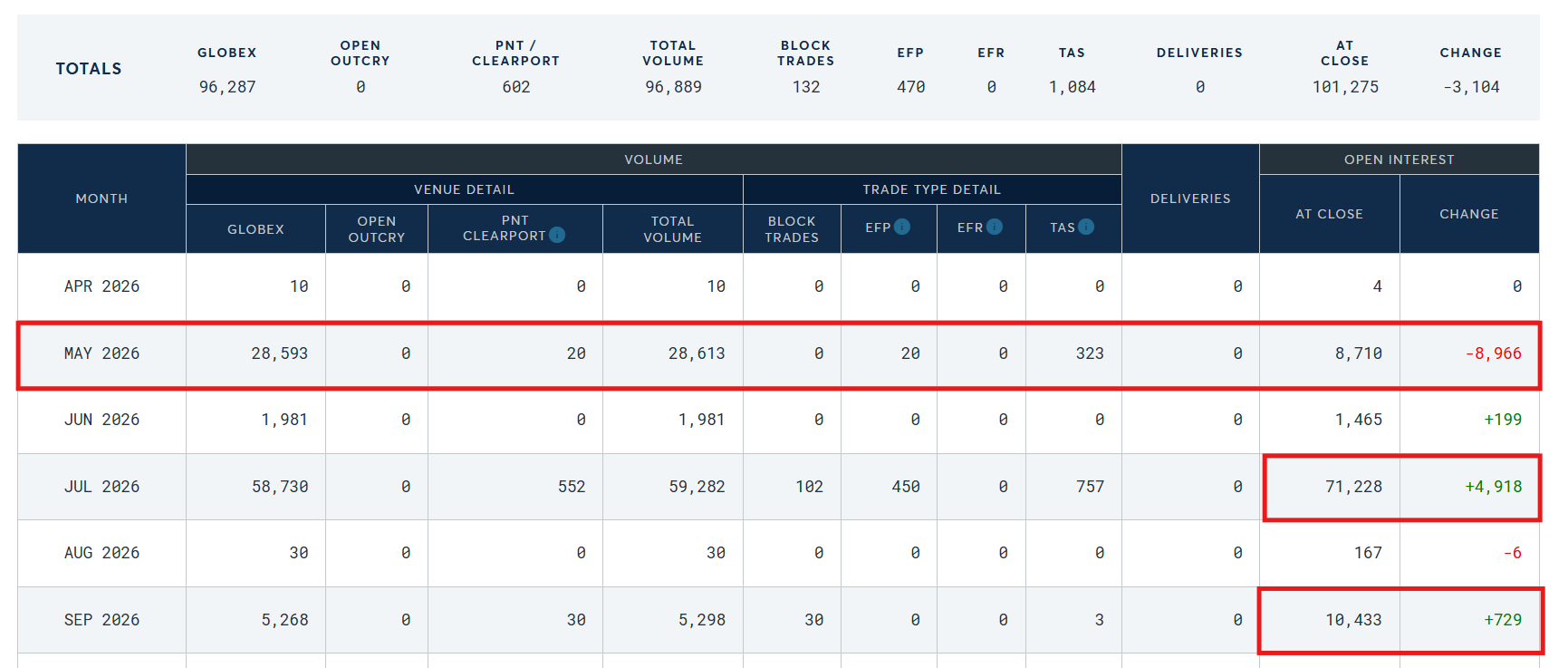Click the info icon beside PNT Clearport
This screenshot has height=668, width=1568.
coord(557,235)
